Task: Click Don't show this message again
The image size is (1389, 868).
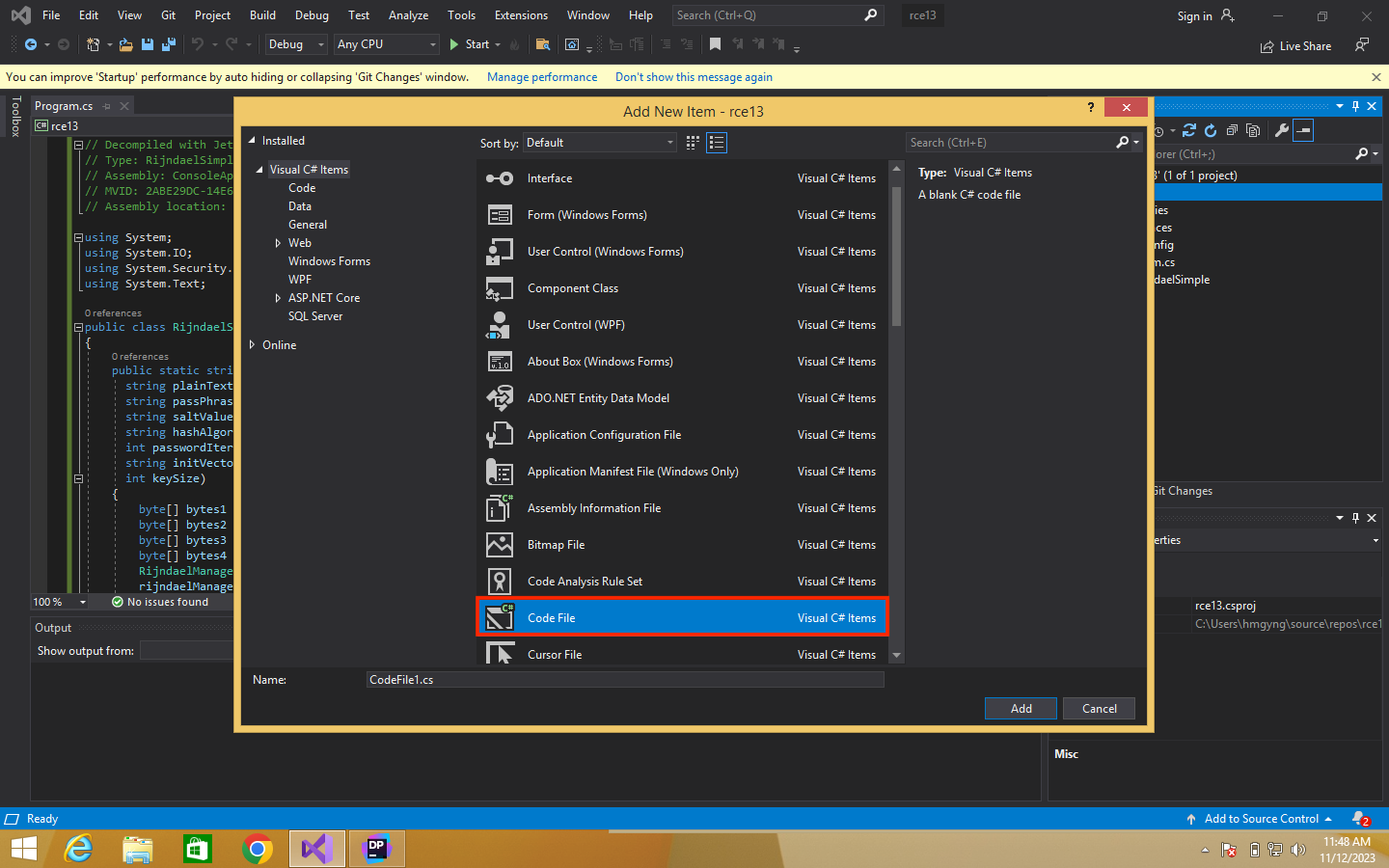Action: 694,77
